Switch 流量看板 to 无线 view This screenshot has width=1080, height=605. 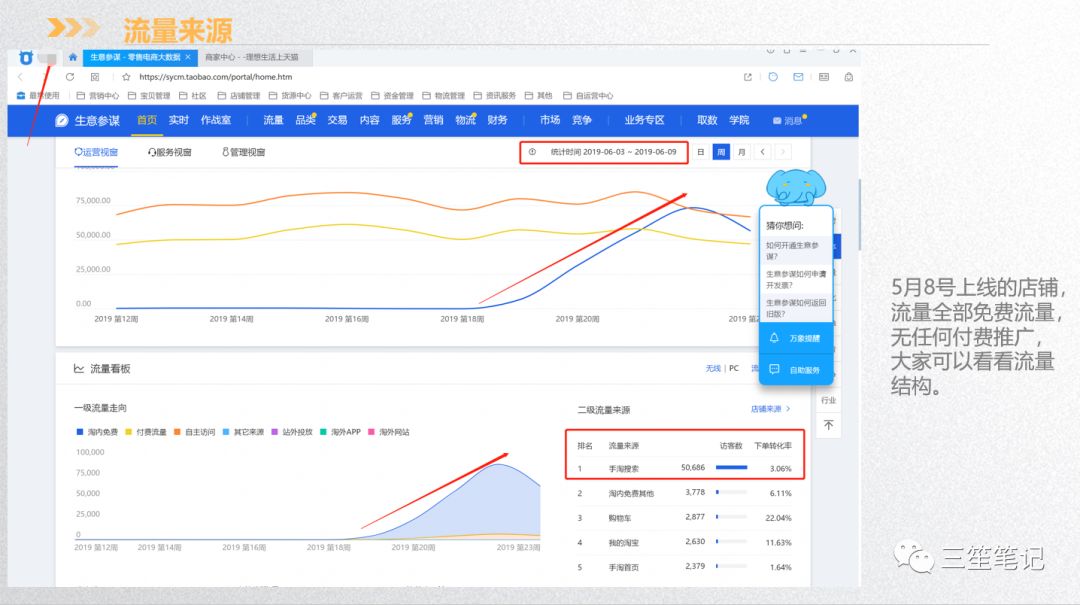[x=713, y=369]
